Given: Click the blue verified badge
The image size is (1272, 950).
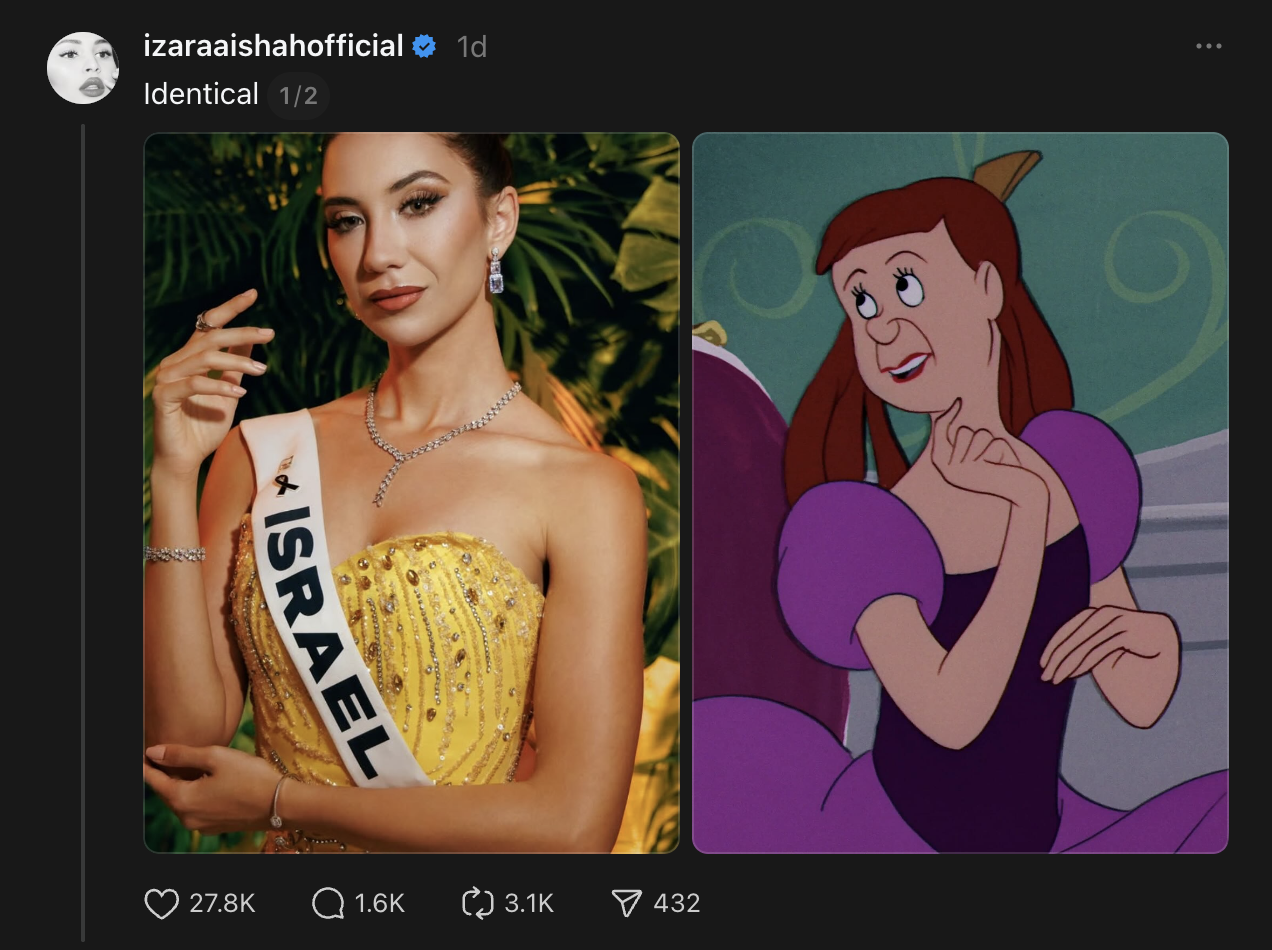Looking at the screenshot, I should coord(424,46).
